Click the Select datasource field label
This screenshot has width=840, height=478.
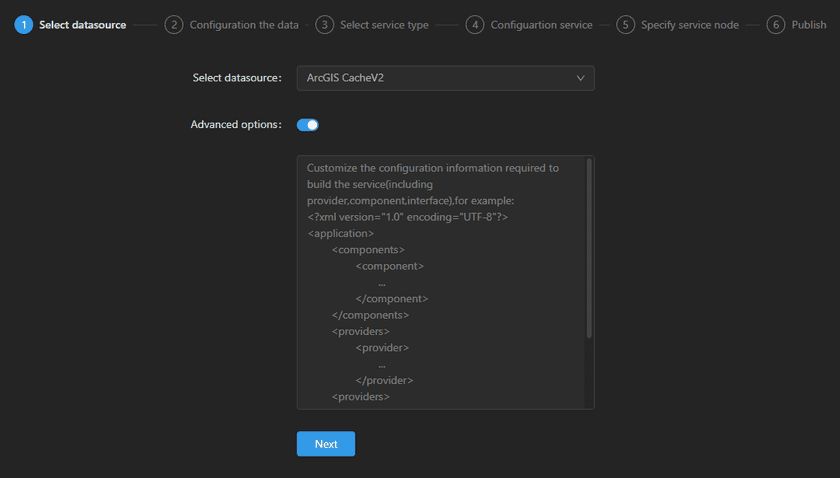tap(237, 78)
